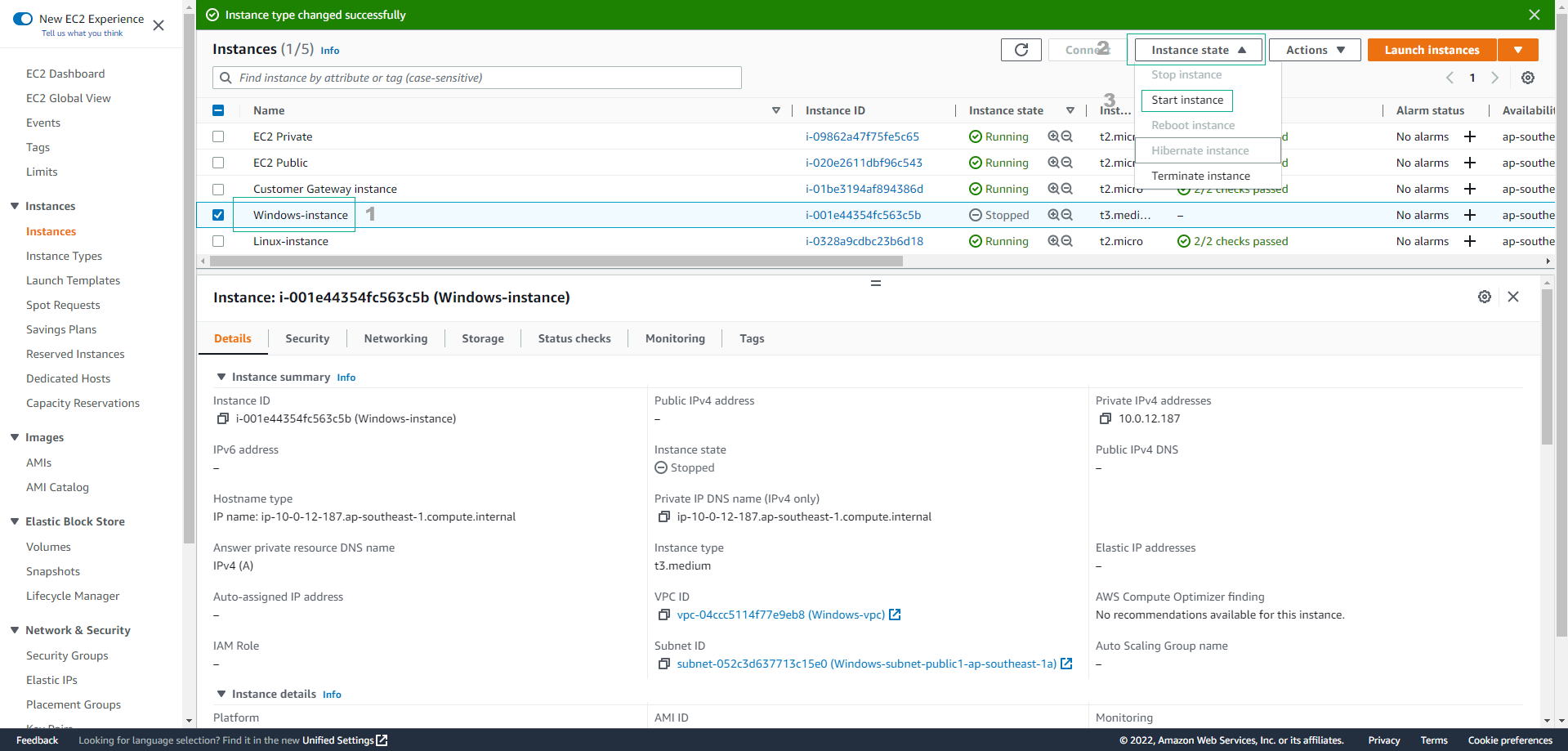Go to next page arrow
This screenshot has width=1568, height=751.
point(1494,78)
